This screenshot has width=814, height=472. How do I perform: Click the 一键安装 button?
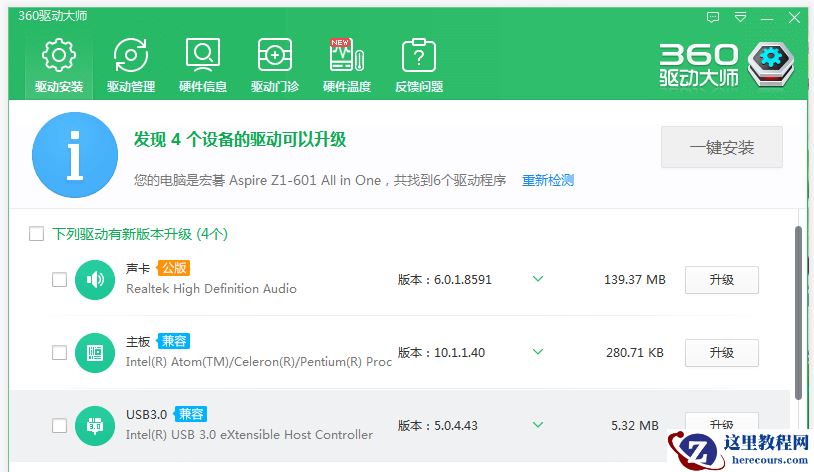(x=722, y=147)
